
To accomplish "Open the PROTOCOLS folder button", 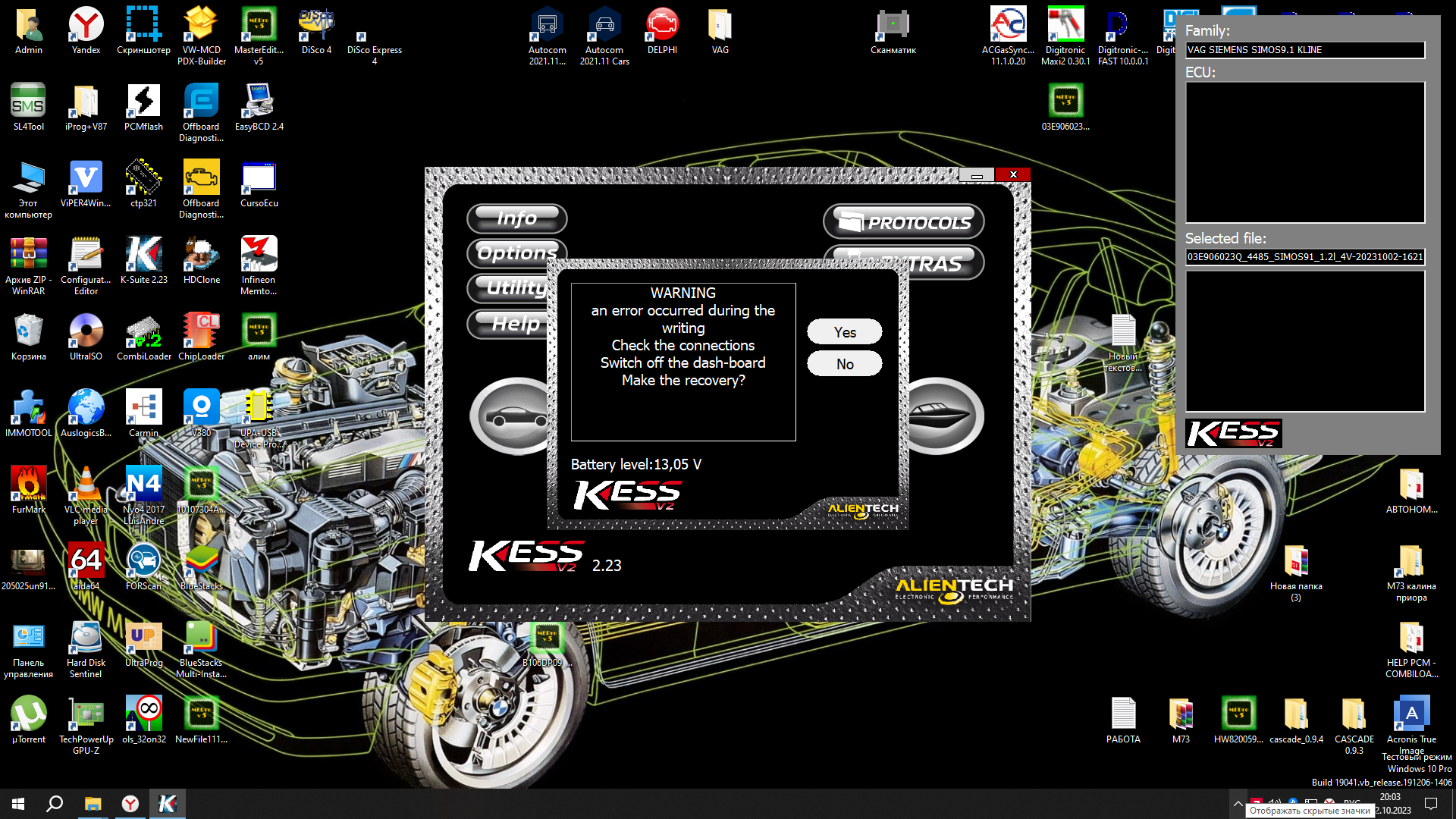I will (903, 222).
